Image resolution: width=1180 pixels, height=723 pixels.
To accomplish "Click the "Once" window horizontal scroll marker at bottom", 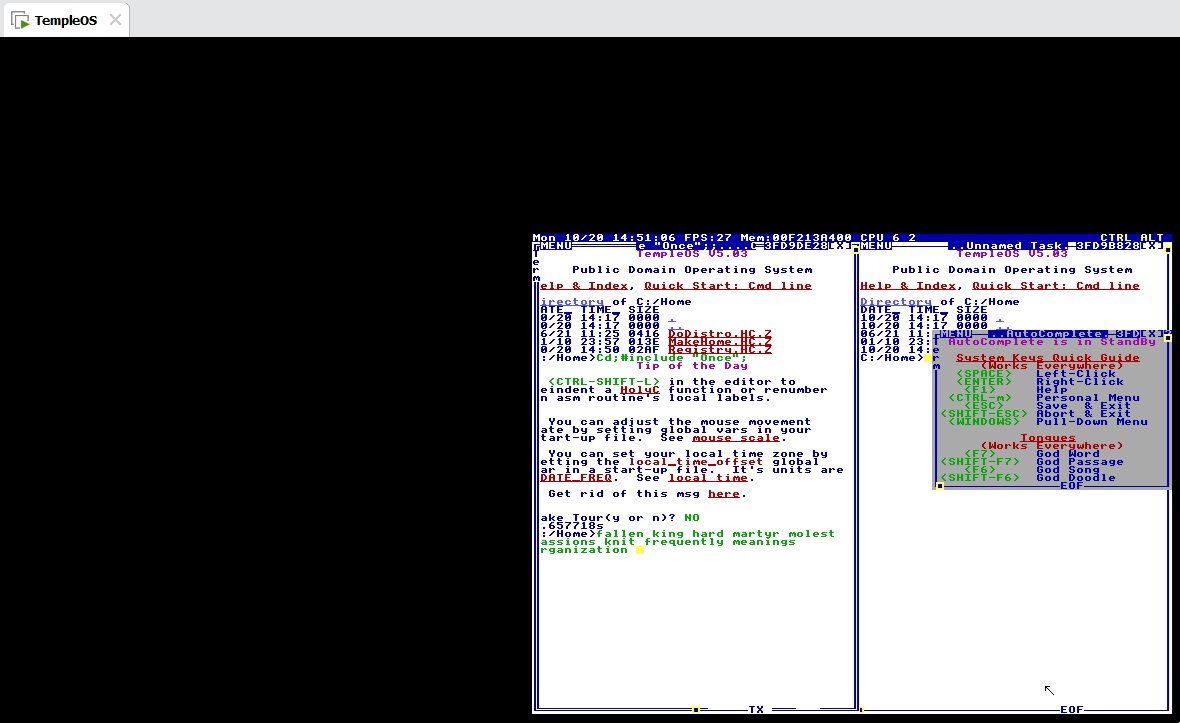I will click(696, 709).
